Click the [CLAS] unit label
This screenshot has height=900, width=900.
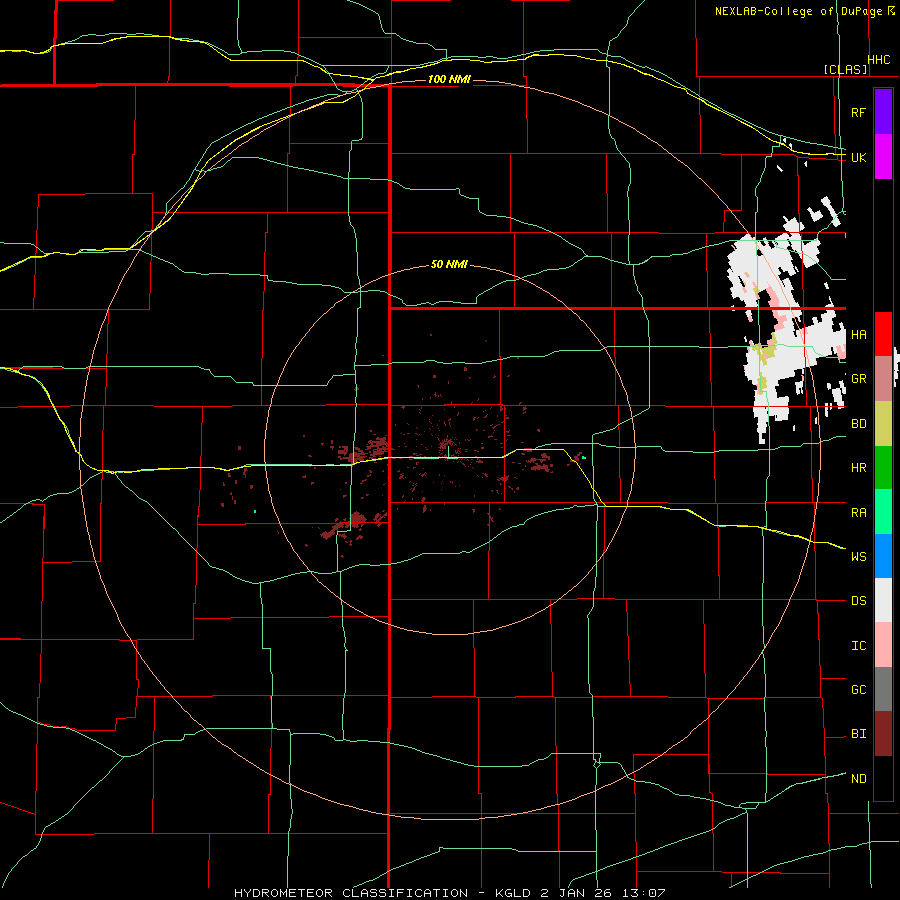click(x=845, y=69)
